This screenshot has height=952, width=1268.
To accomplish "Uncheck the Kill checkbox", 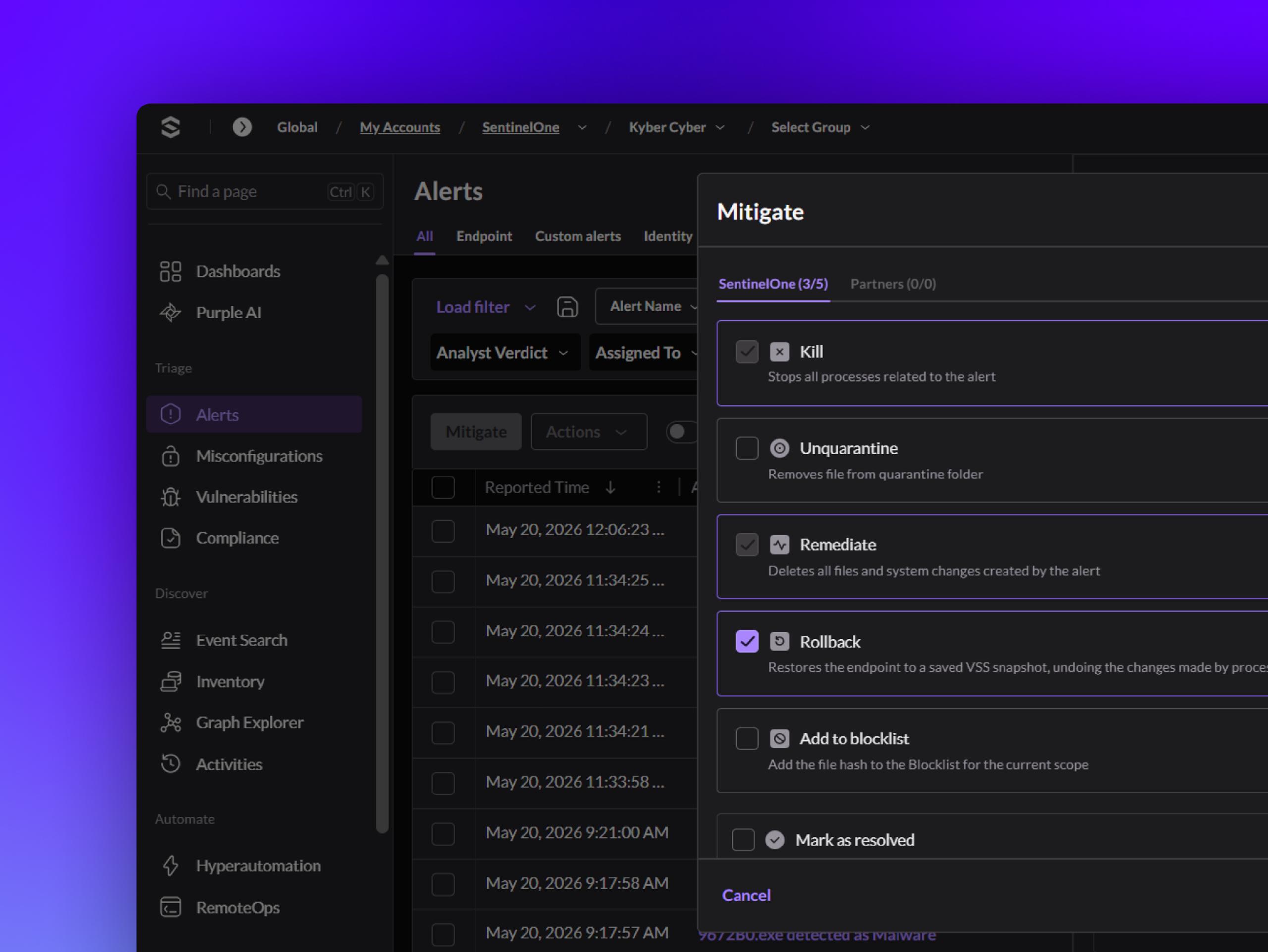I will [x=747, y=351].
